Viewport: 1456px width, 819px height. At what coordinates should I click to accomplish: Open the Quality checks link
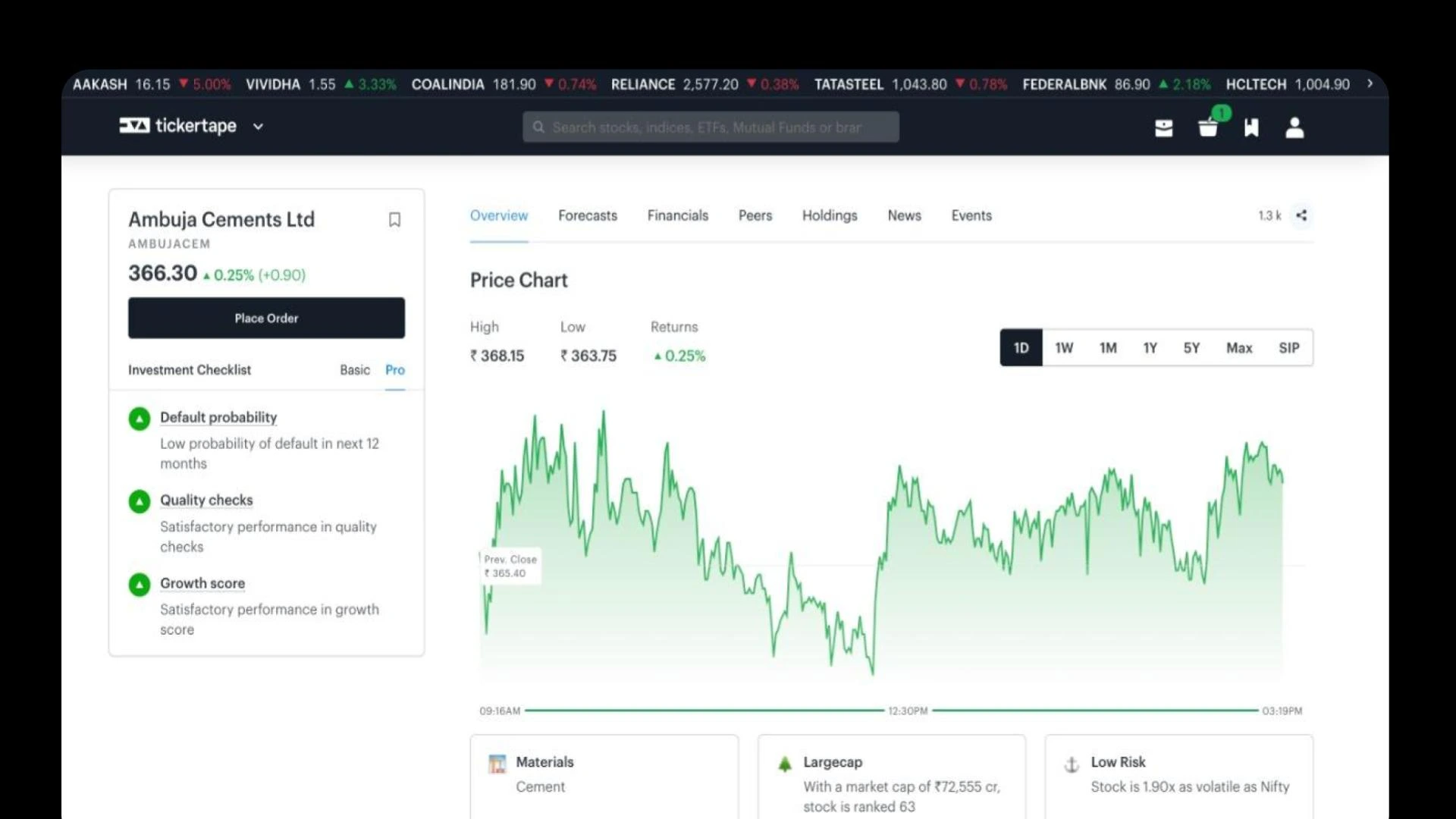coord(206,500)
